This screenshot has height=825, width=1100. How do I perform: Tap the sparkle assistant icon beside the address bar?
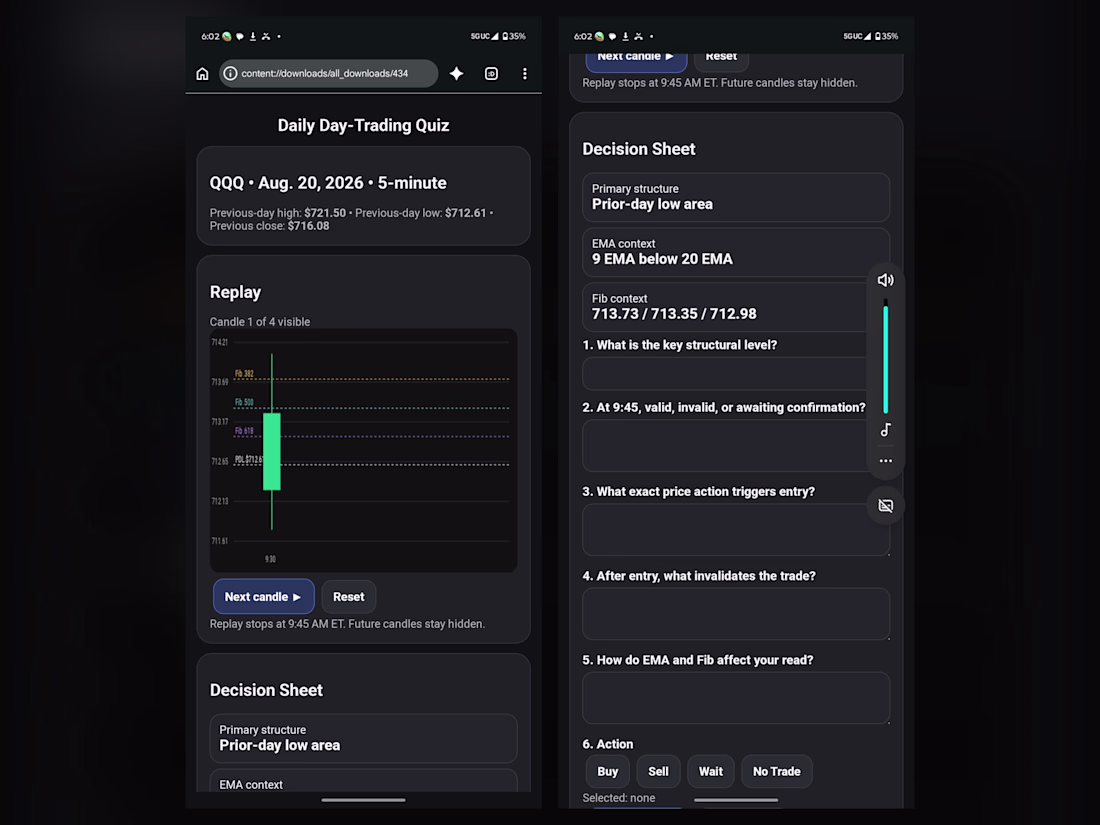tap(457, 74)
